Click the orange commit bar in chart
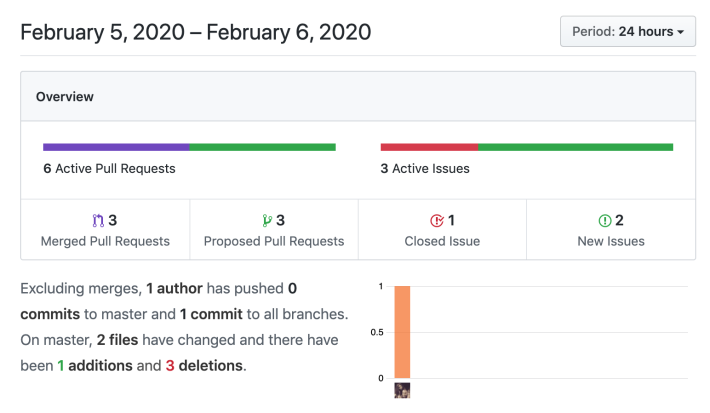Viewport: 710px width, 413px height. click(402, 332)
